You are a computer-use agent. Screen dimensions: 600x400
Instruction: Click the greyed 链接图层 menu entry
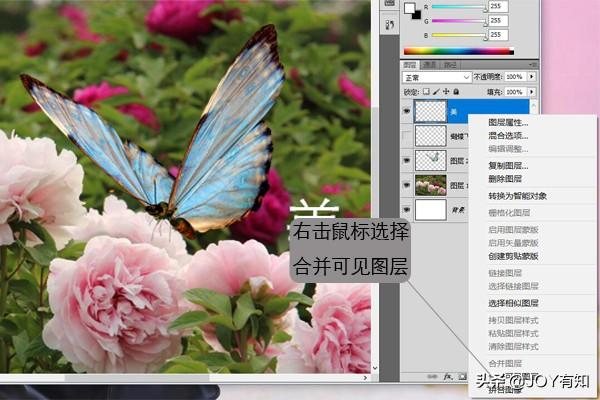point(505,273)
